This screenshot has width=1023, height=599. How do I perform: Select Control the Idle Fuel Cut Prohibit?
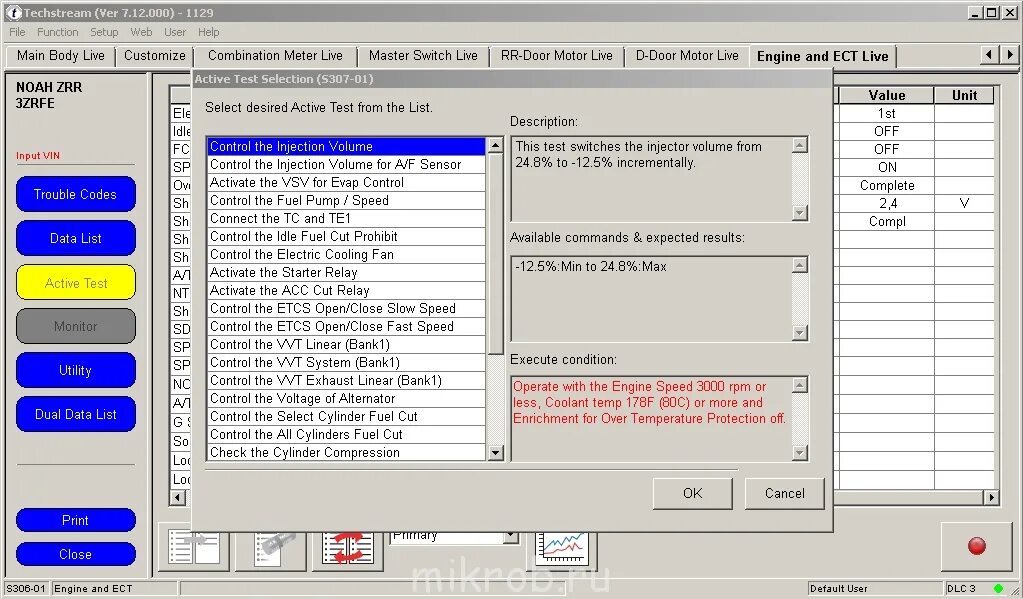(346, 236)
